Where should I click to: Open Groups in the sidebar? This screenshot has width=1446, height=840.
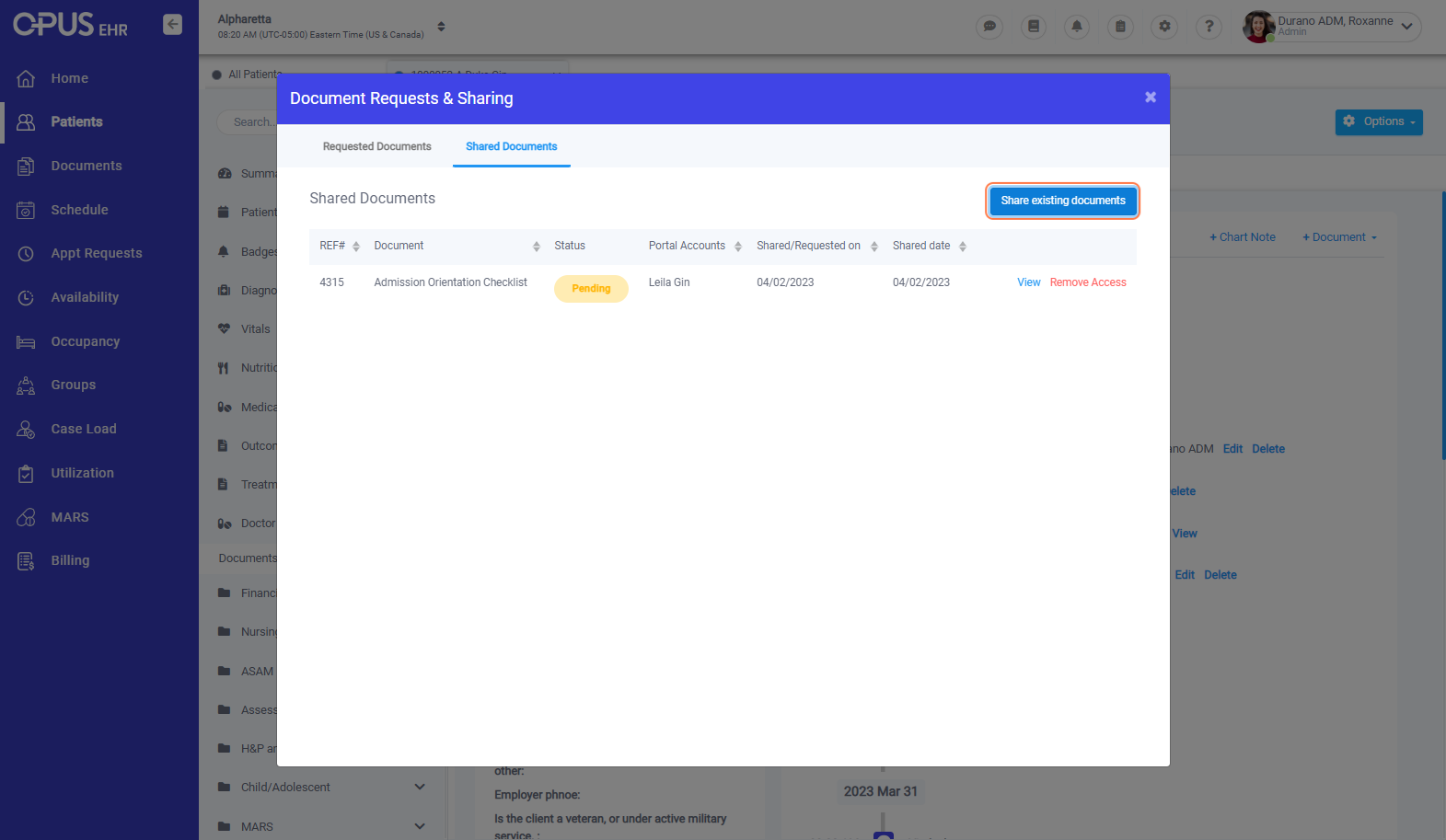coord(73,385)
